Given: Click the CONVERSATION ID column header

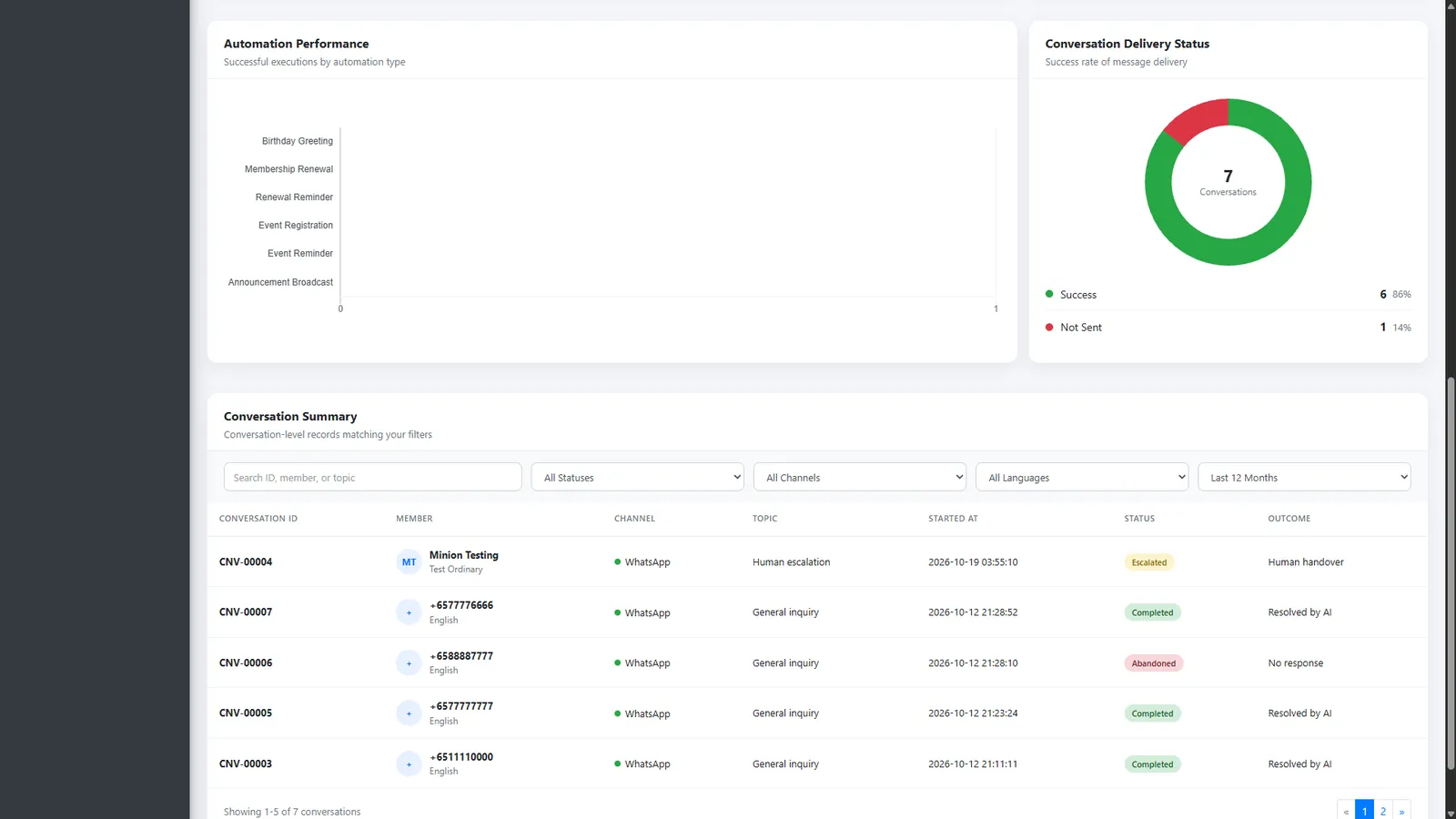Looking at the screenshot, I should point(258,519).
